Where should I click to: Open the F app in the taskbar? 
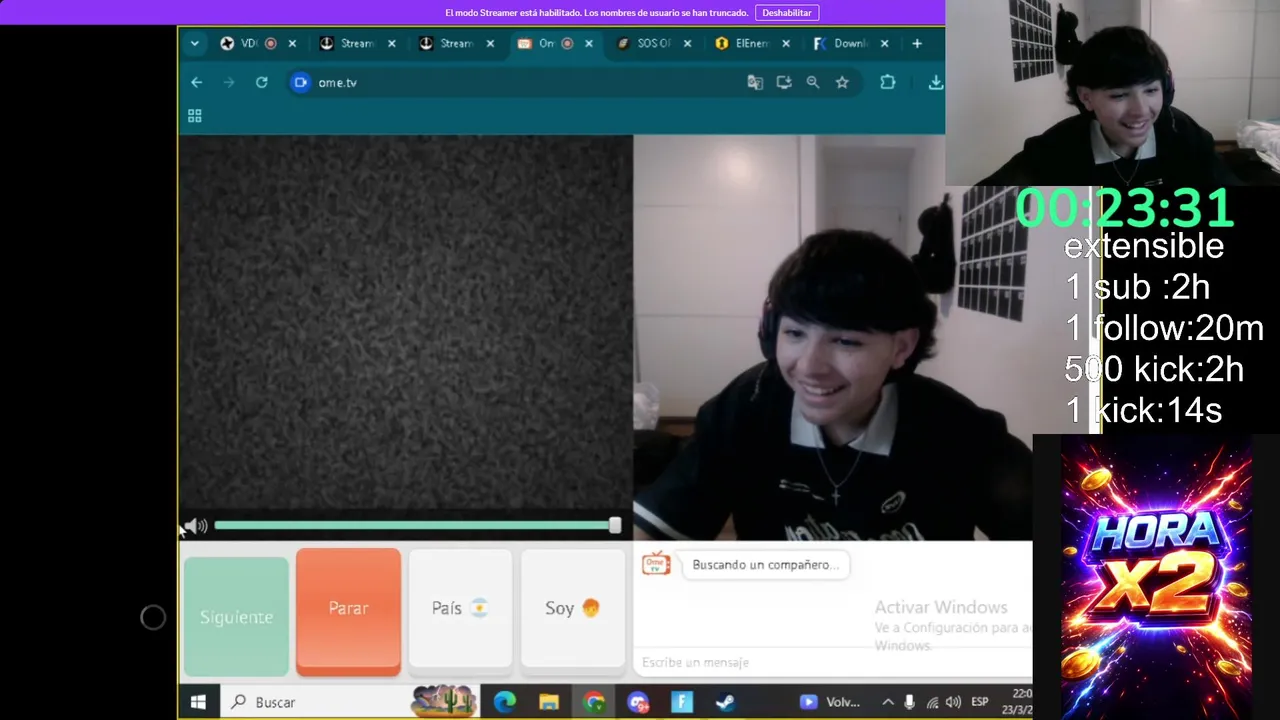[682, 702]
